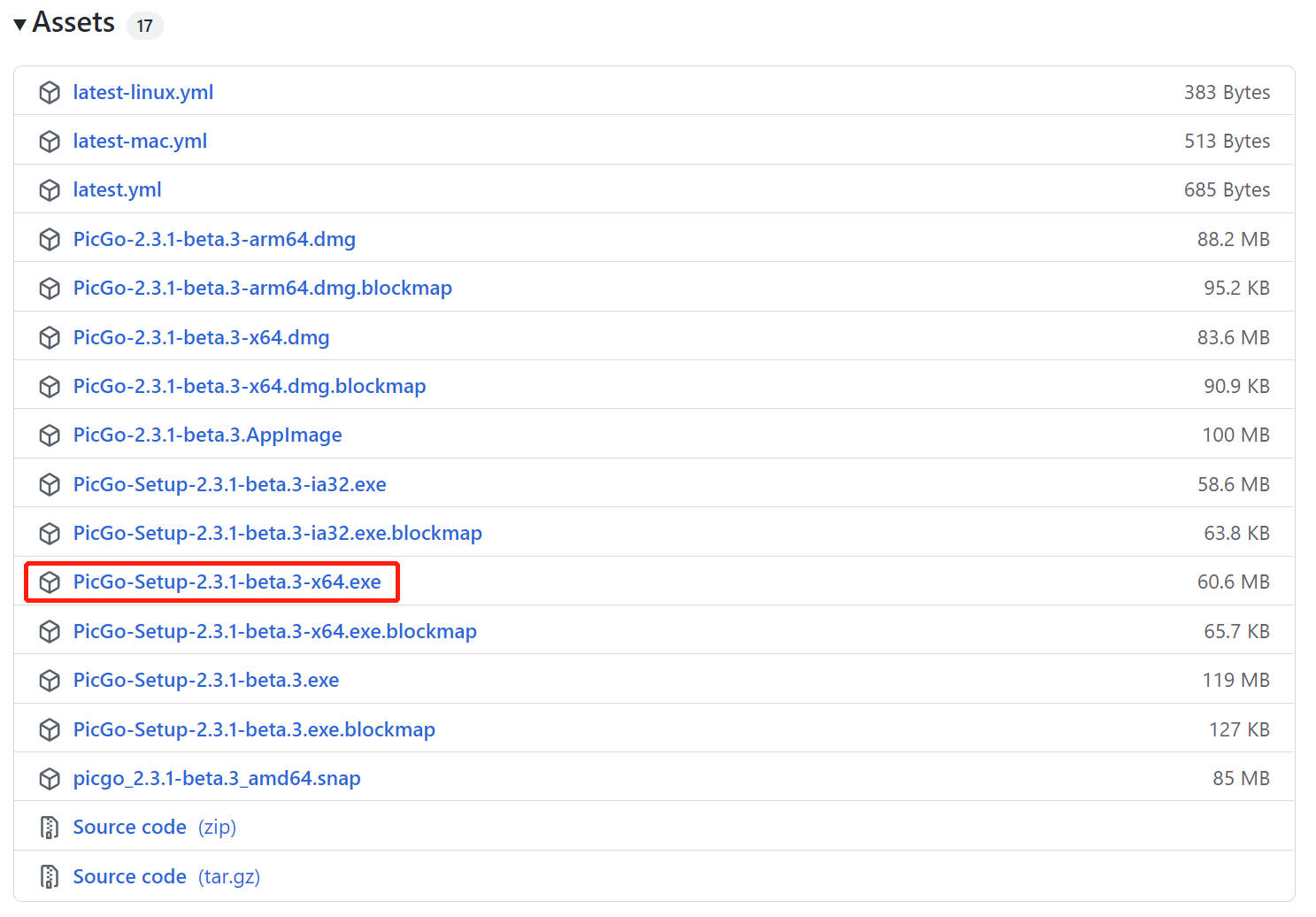
Task: Click the 95.2 KB size text
Action: [x=1236, y=289]
